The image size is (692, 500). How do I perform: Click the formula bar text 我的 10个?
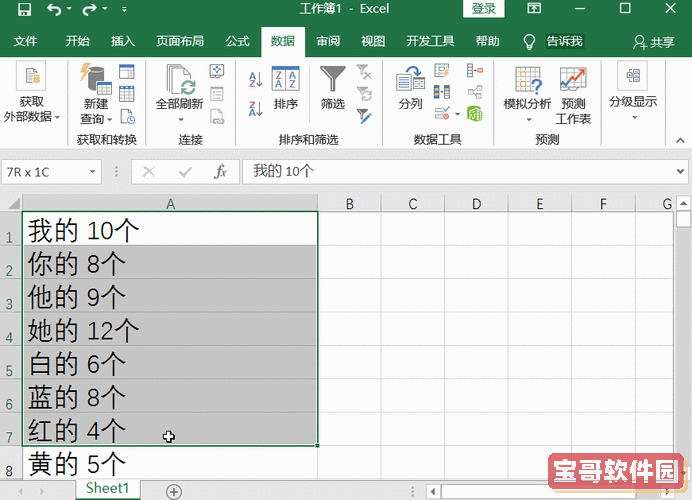pos(283,171)
